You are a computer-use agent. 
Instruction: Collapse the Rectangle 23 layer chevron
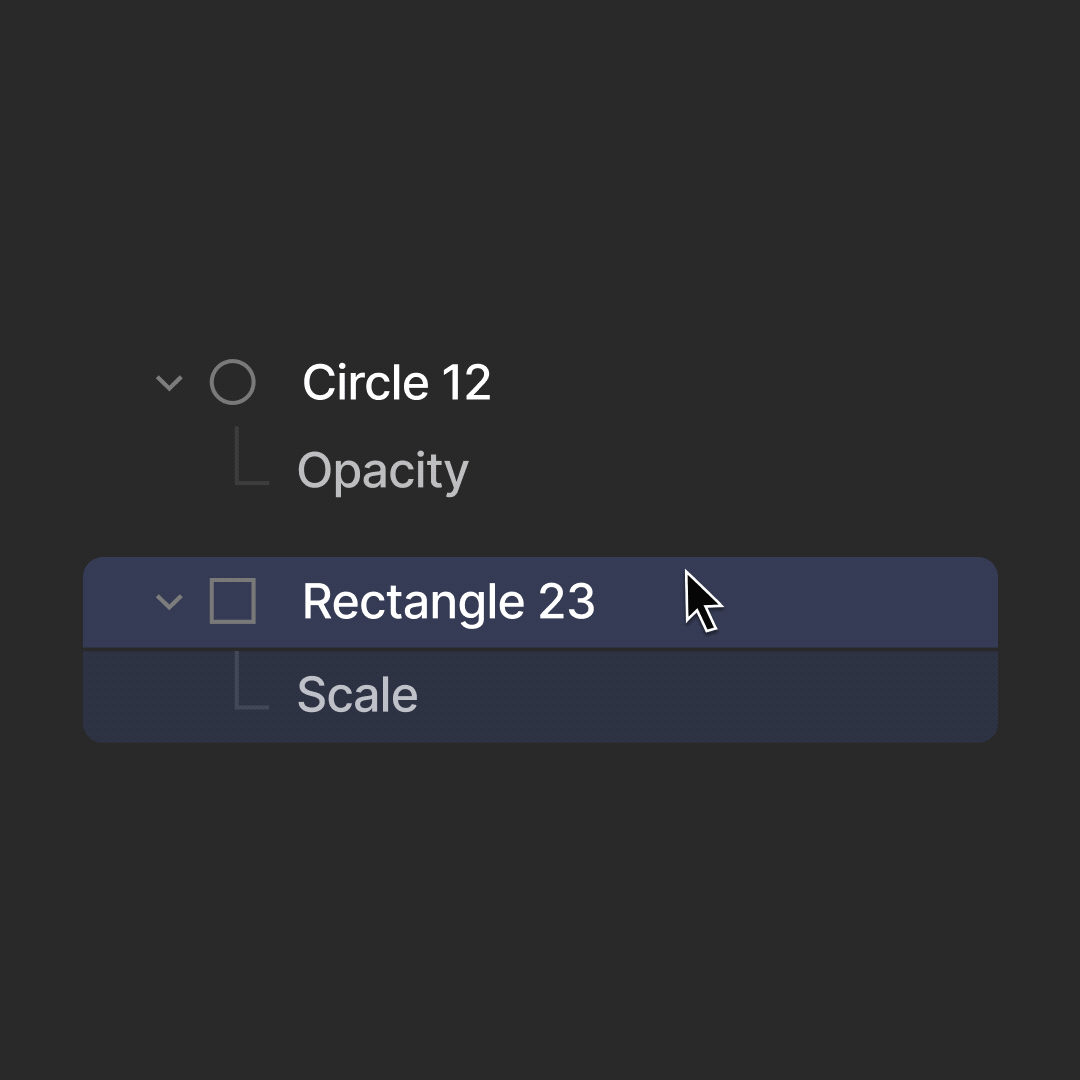[169, 602]
